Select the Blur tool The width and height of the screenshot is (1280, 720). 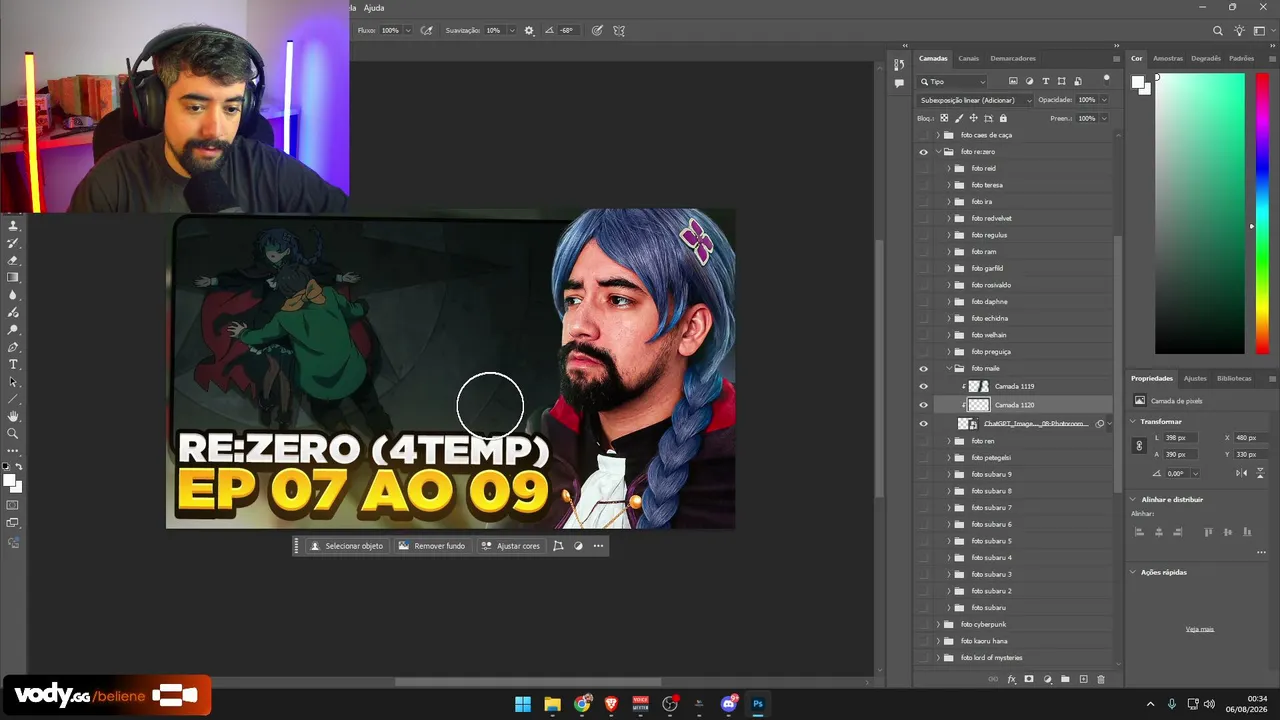click(13, 295)
